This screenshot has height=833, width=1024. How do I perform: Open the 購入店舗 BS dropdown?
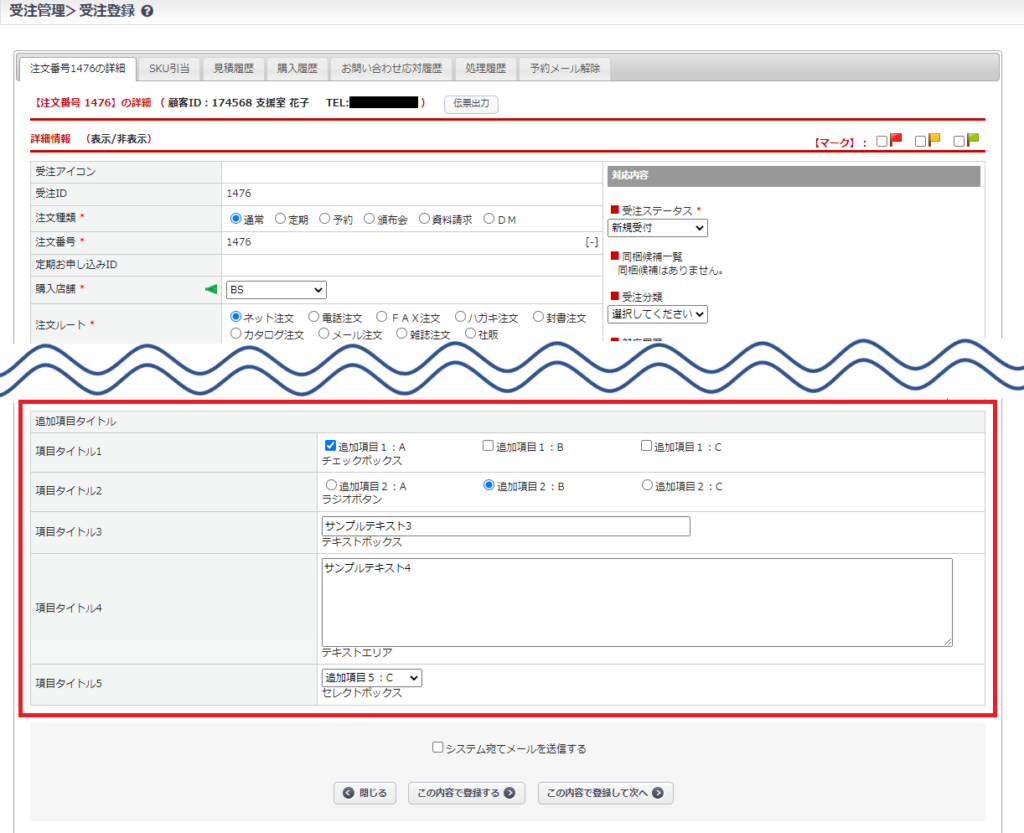(276, 290)
